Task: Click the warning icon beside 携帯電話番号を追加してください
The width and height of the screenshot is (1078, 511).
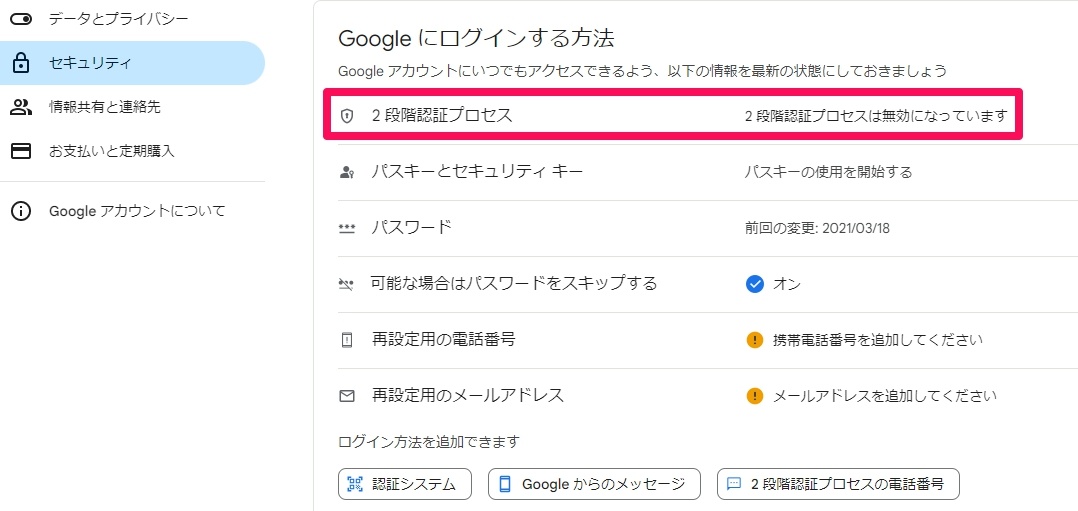Action: click(755, 340)
